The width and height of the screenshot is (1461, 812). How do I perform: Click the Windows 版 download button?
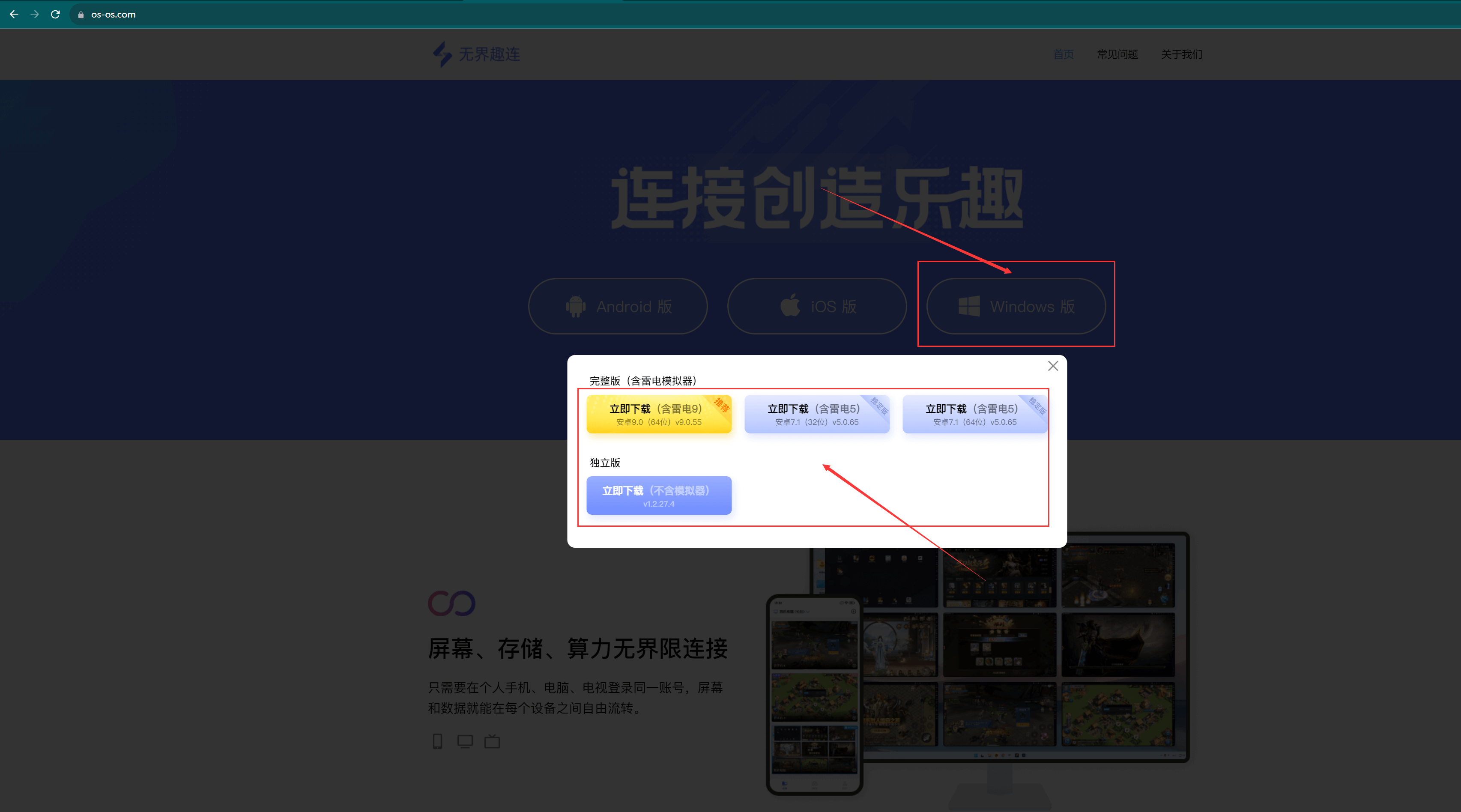1016,306
